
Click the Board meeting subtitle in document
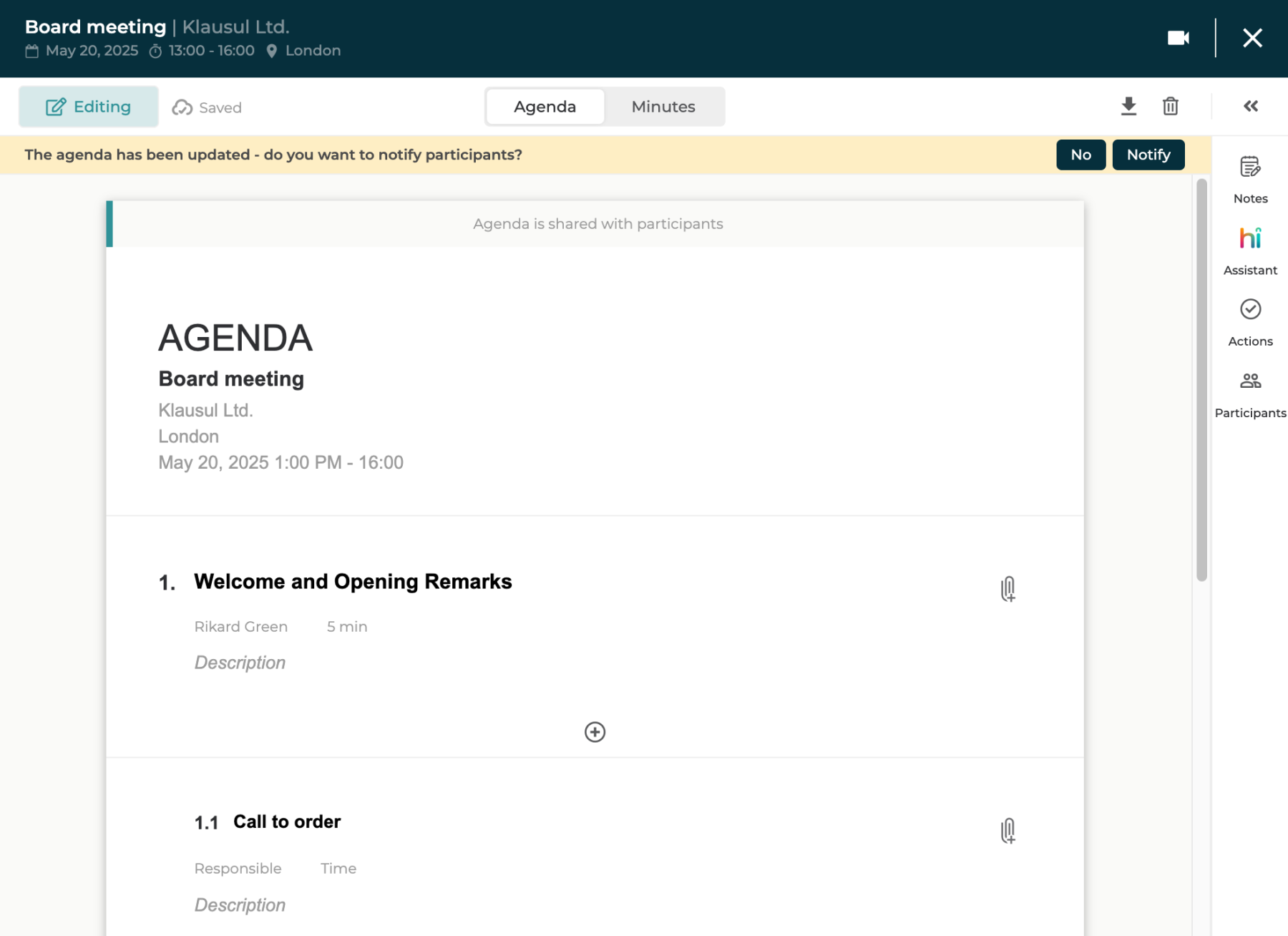click(231, 379)
